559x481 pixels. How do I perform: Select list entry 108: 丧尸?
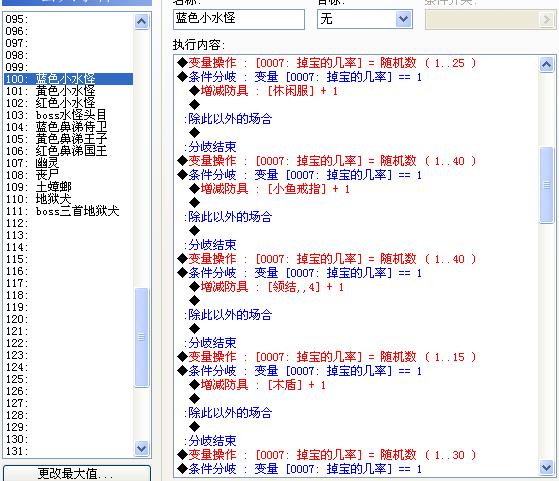pos(68,175)
